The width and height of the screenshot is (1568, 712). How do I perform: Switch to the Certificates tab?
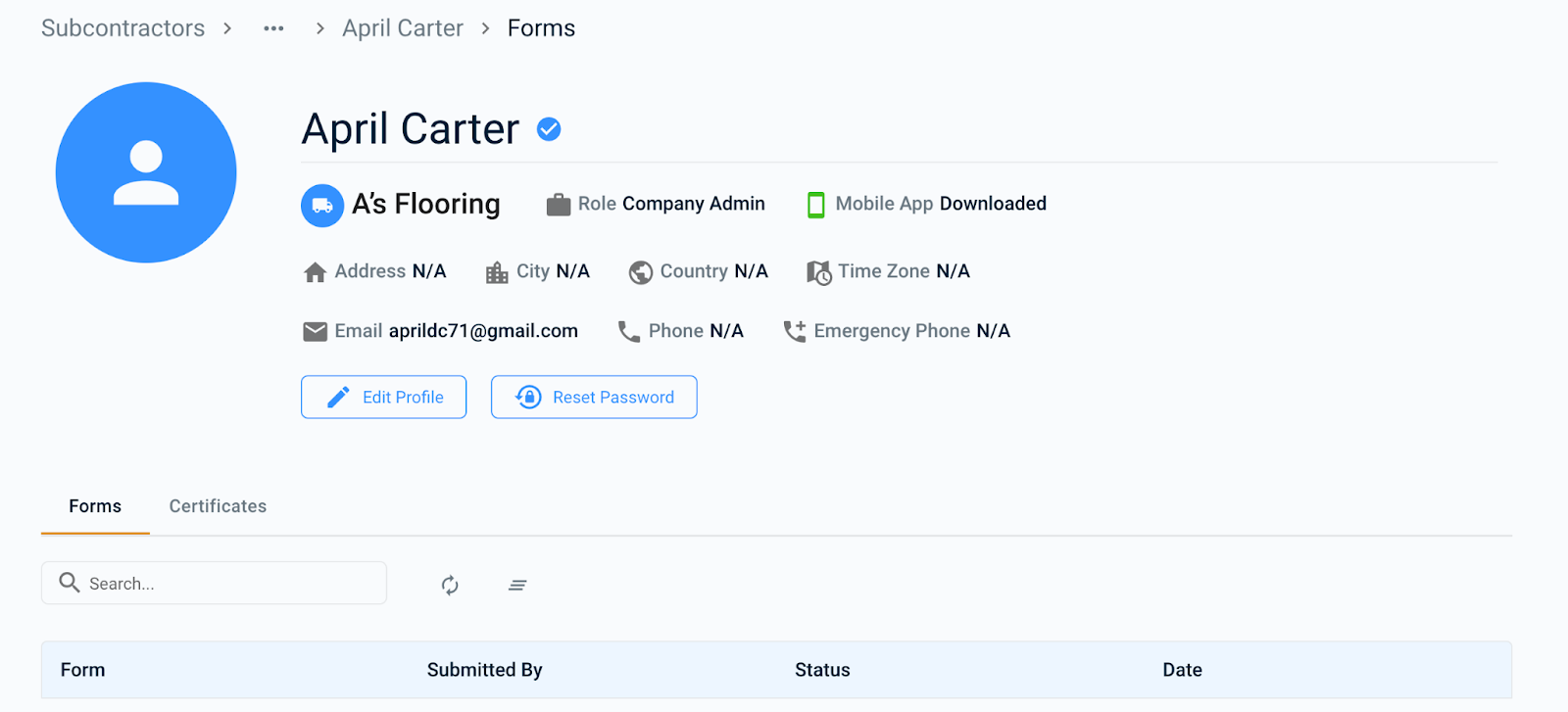pyautogui.click(x=218, y=506)
